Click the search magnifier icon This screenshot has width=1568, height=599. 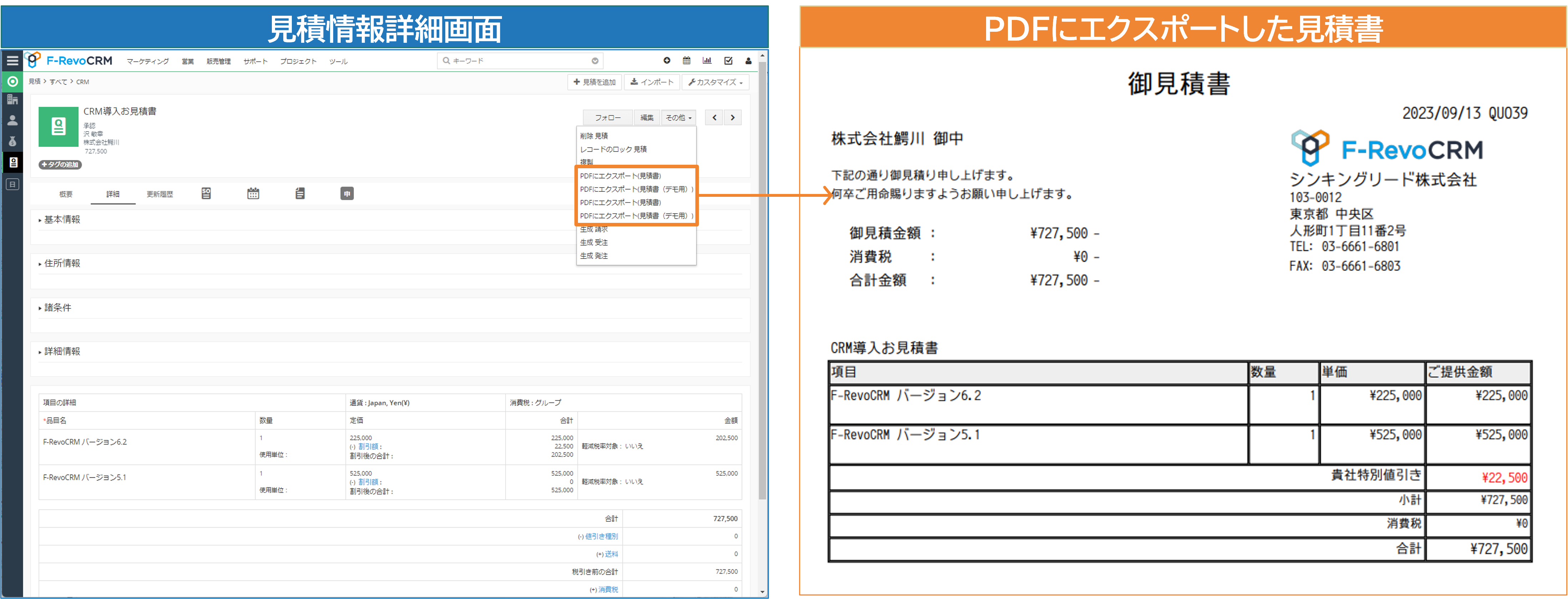coord(446,61)
